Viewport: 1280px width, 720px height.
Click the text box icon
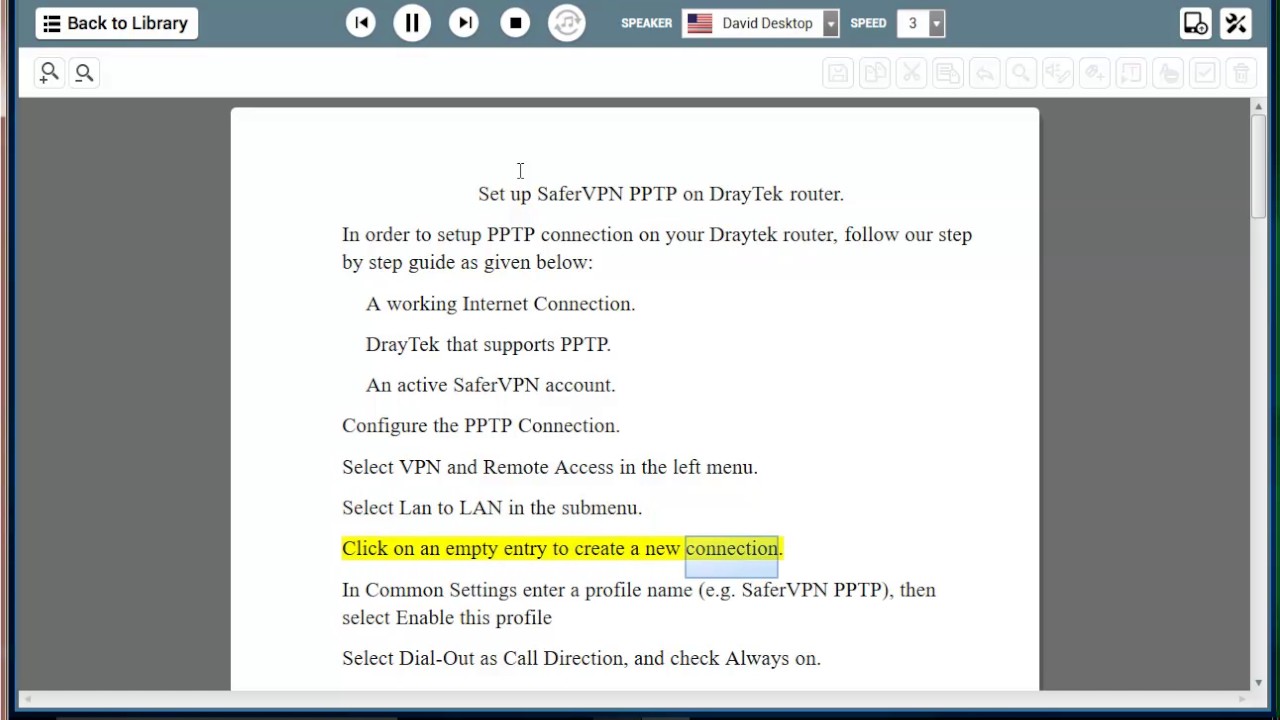tap(1131, 73)
